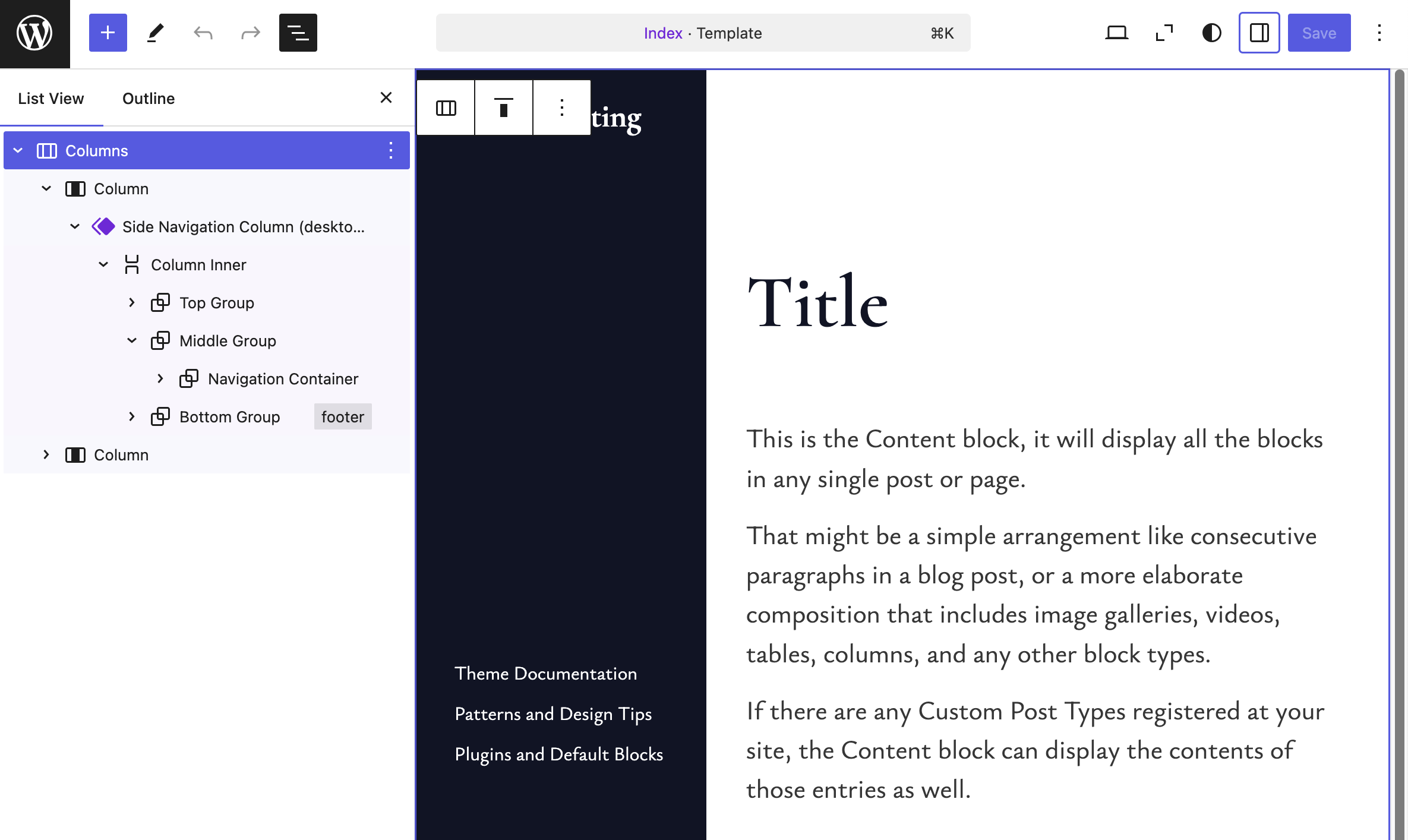The height and width of the screenshot is (840, 1408).
Task: Toggle the Styles half-circle panel
Action: pyautogui.click(x=1211, y=33)
